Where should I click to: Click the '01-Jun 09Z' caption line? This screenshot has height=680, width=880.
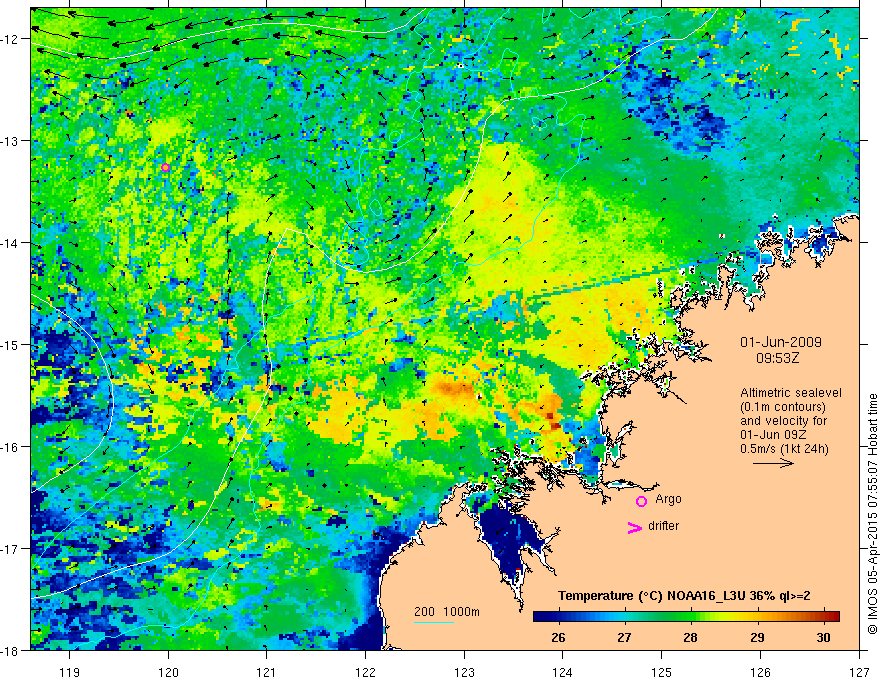(774, 435)
